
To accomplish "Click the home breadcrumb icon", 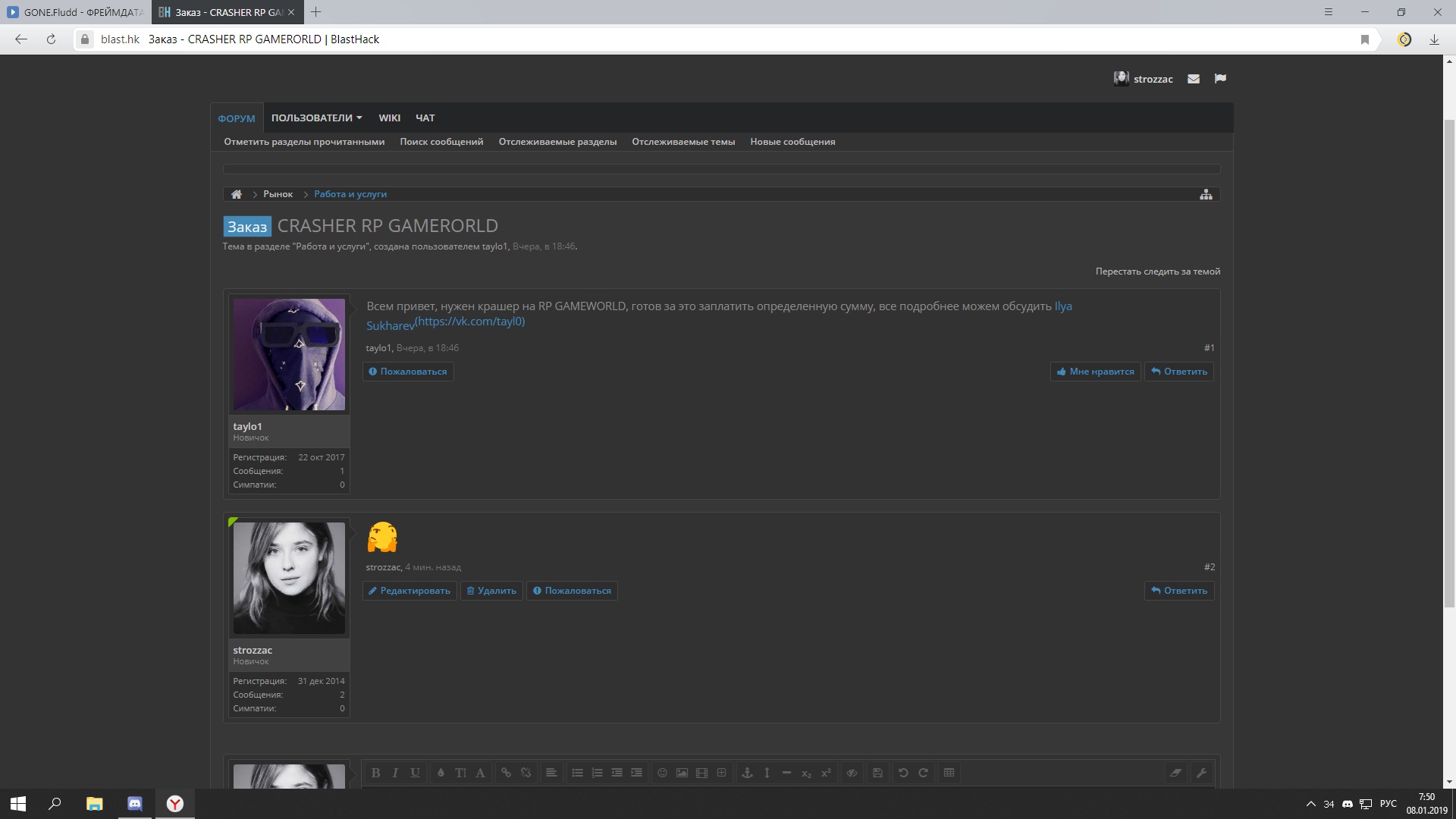I will (x=237, y=194).
